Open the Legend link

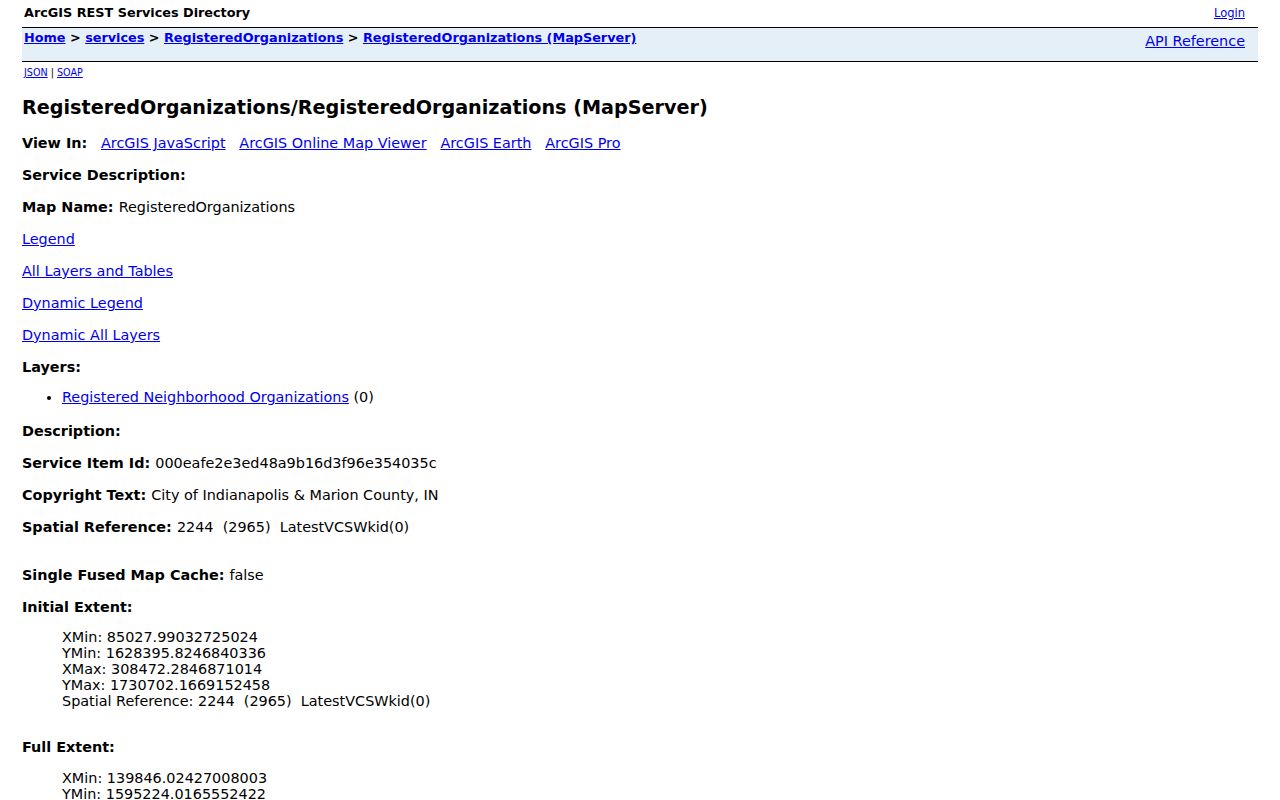(x=48, y=239)
